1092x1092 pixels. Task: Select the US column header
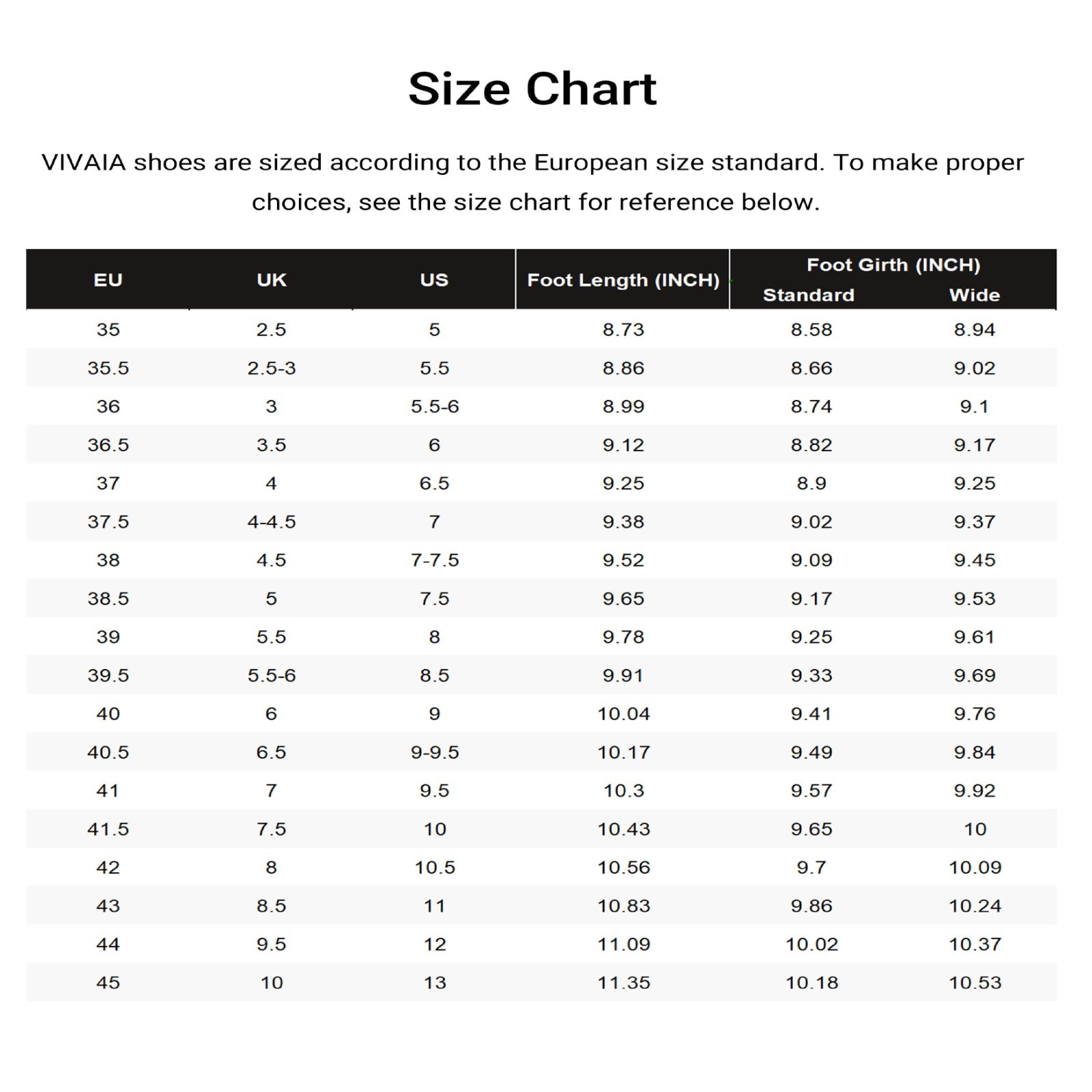coord(434,280)
